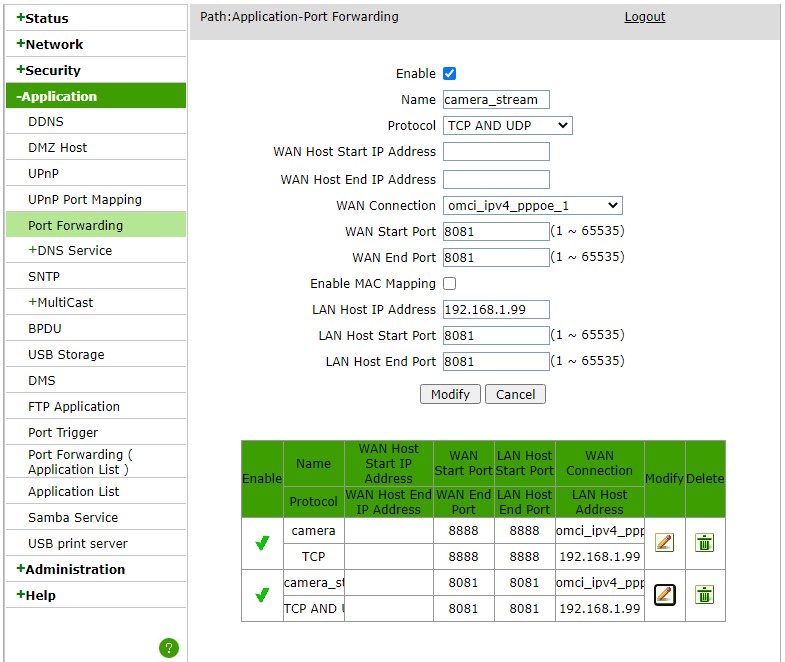Collapse the Application menu section

point(96,96)
